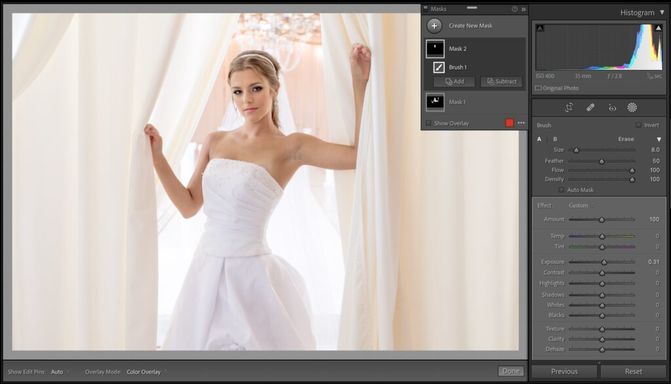Open the overlay options three-dot menu
The width and height of the screenshot is (671, 384).
[521, 123]
